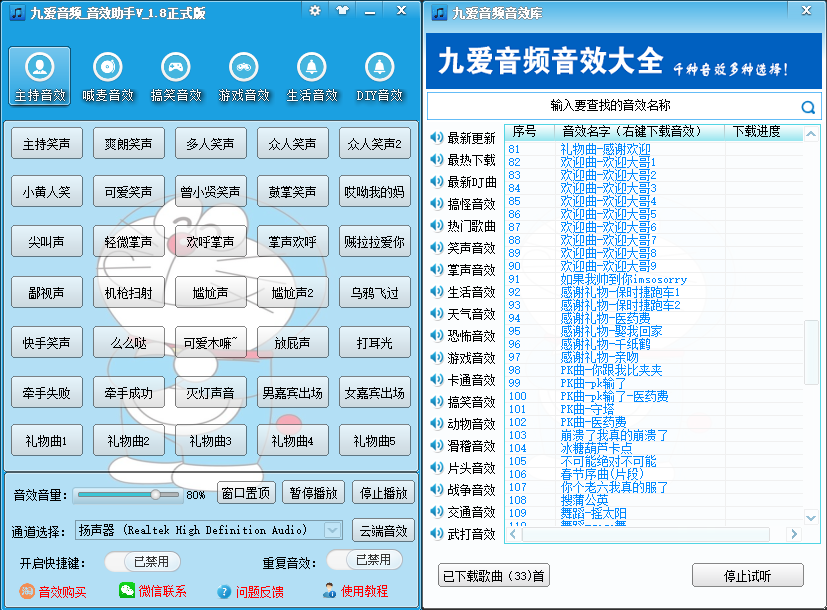Open the 主持音效 category
The image size is (827, 610).
click(40, 76)
